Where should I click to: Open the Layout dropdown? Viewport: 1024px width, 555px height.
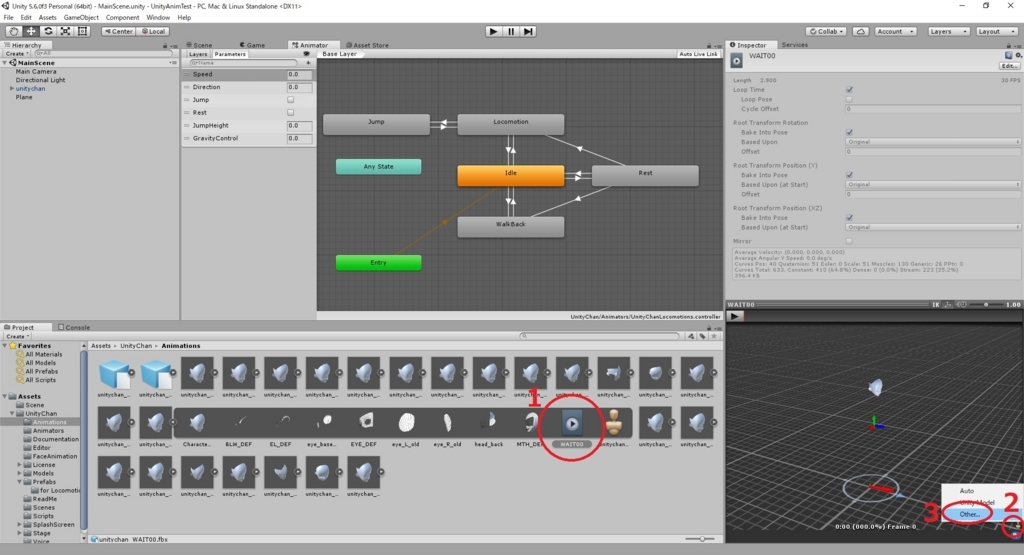click(x=997, y=31)
